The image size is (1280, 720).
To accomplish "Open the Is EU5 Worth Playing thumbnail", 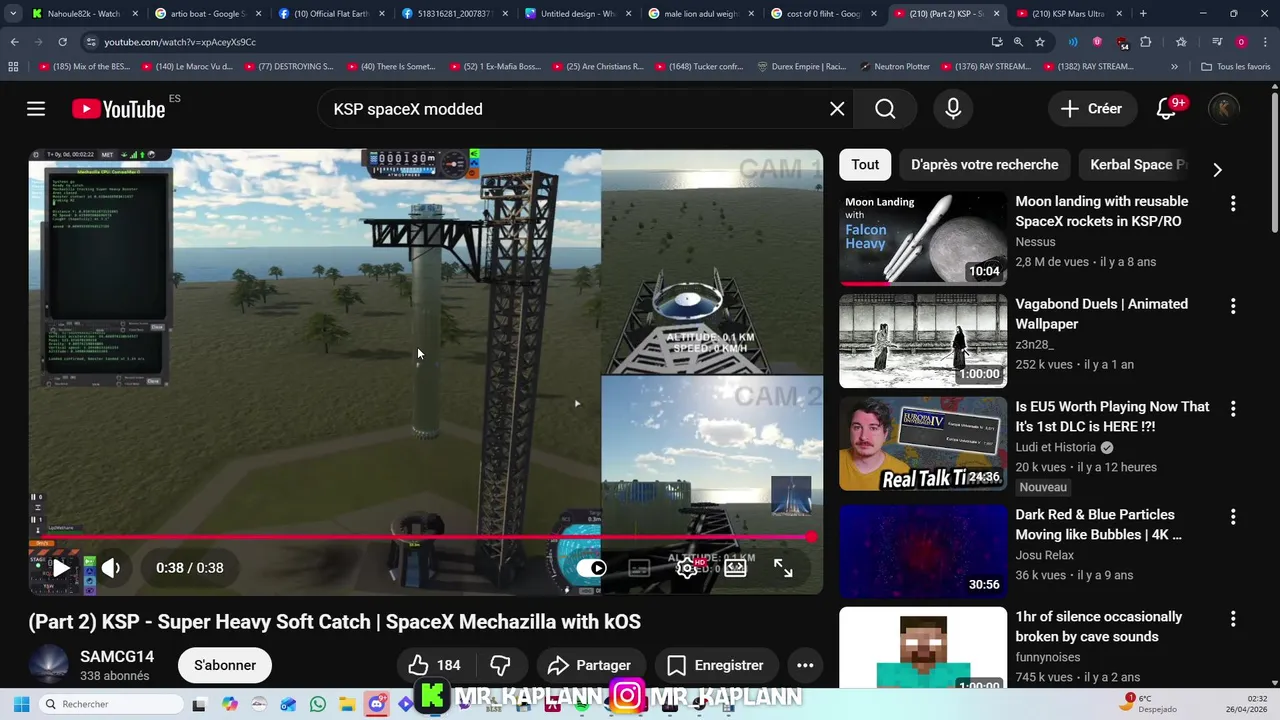I will pyautogui.click(x=923, y=443).
